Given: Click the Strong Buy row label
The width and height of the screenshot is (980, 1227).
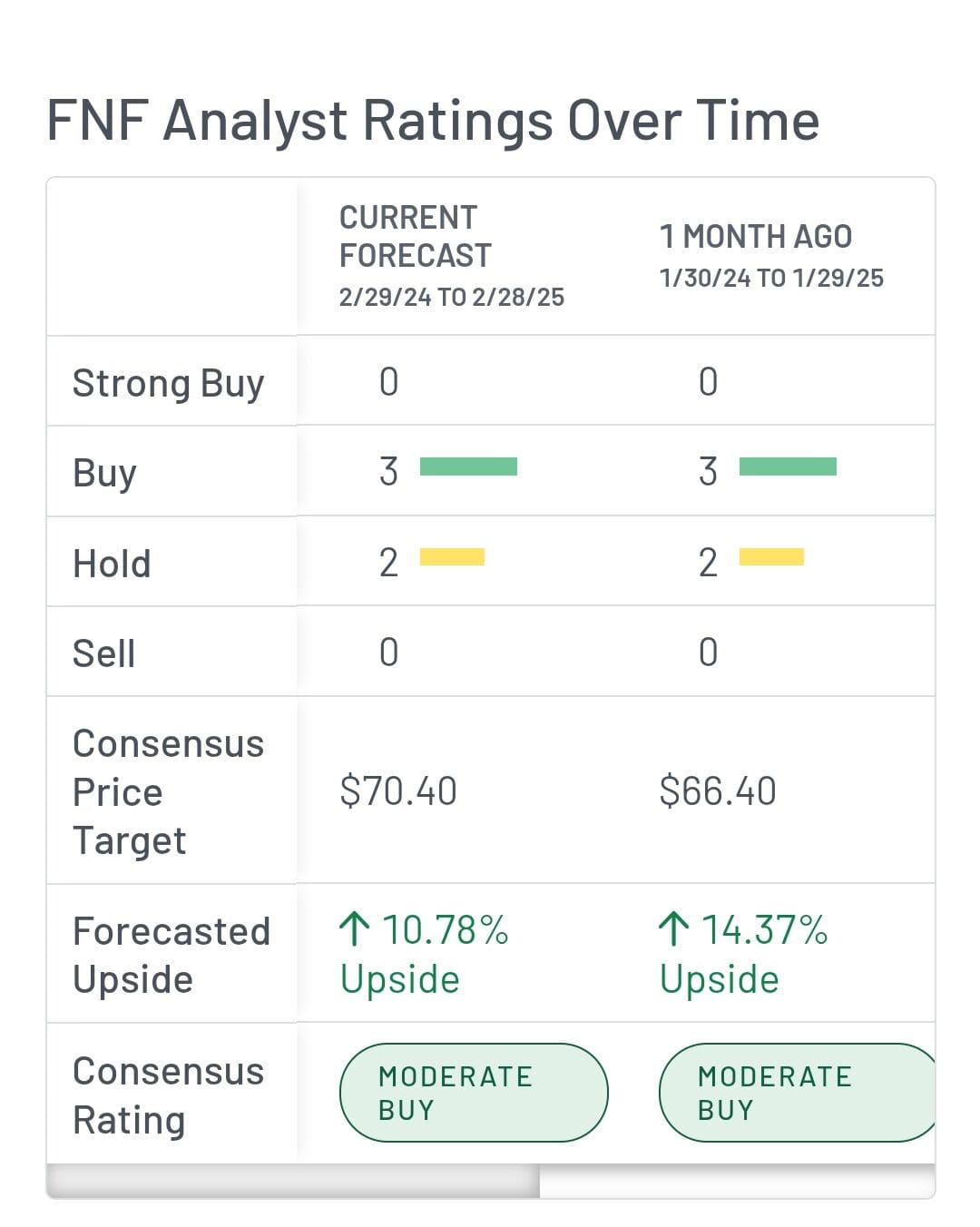Looking at the screenshot, I should tap(168, 383).
